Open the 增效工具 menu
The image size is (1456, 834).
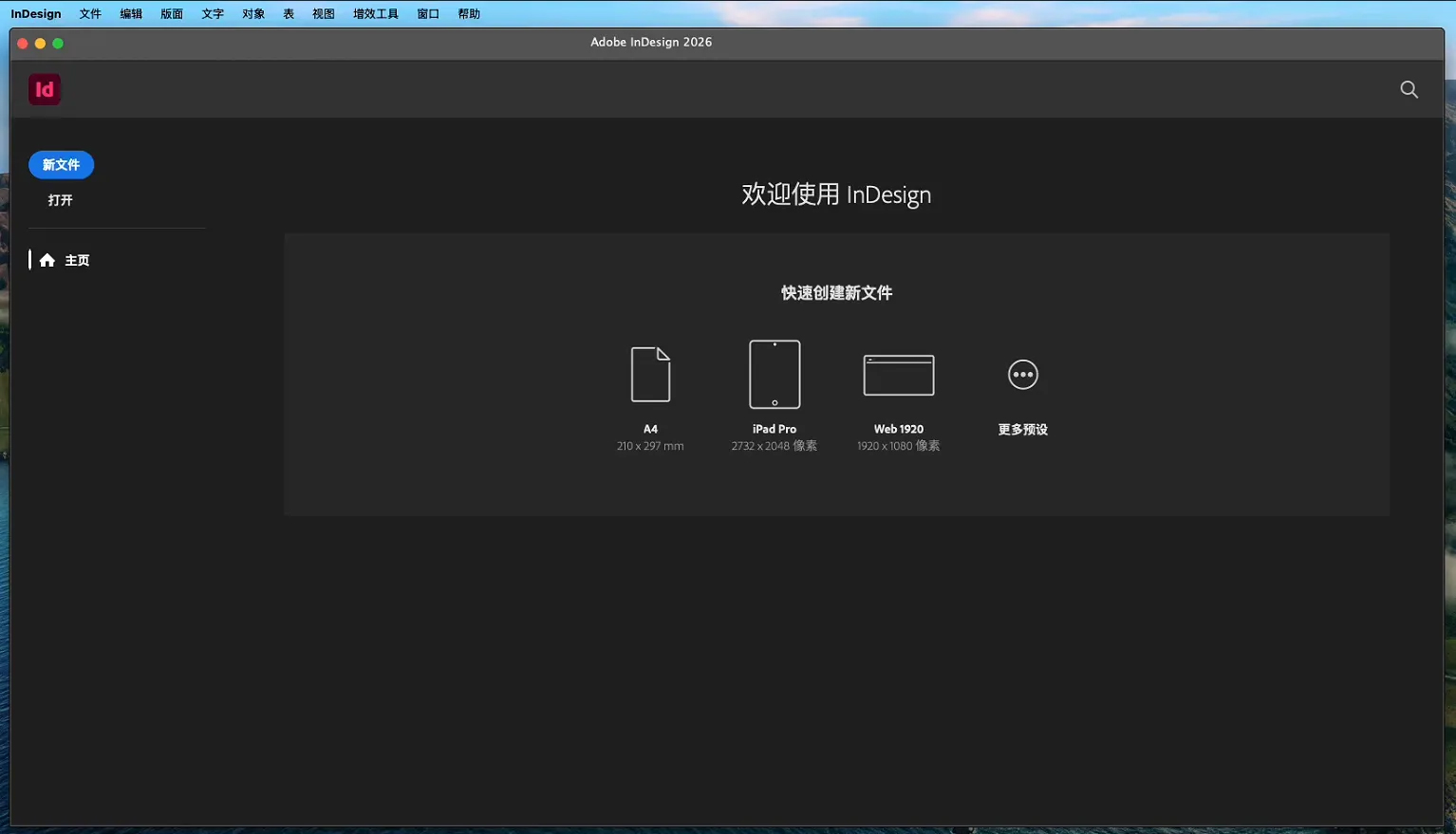pos(374,13)
